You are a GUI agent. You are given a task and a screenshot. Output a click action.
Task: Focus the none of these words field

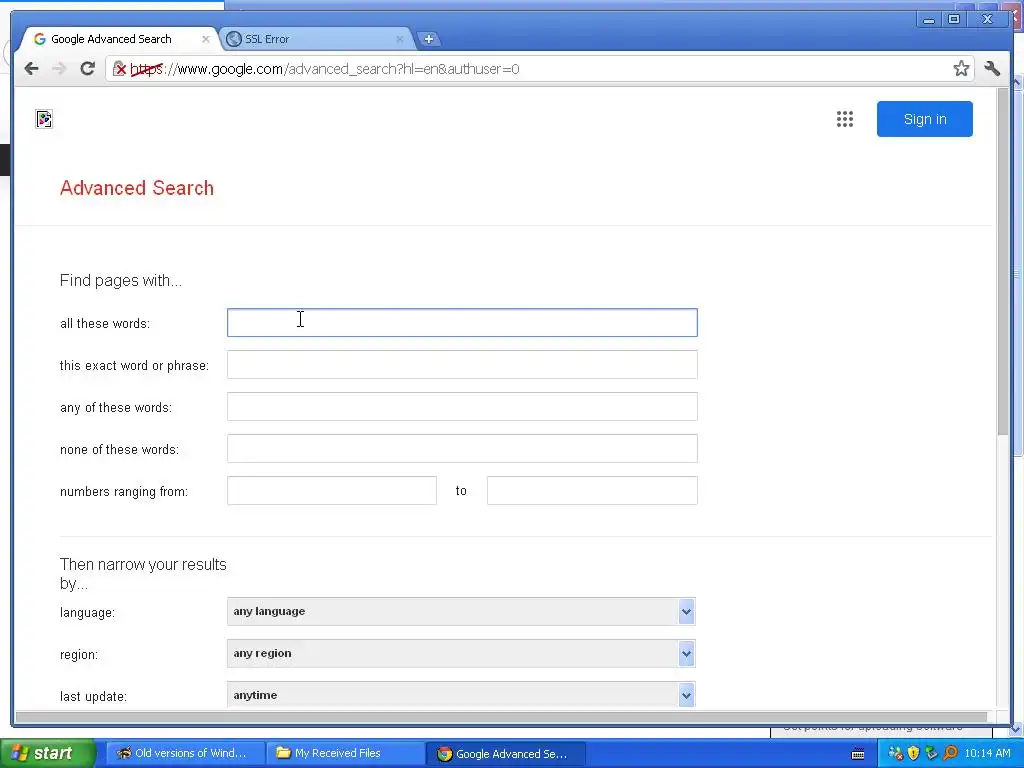click(x=462, y=449)
